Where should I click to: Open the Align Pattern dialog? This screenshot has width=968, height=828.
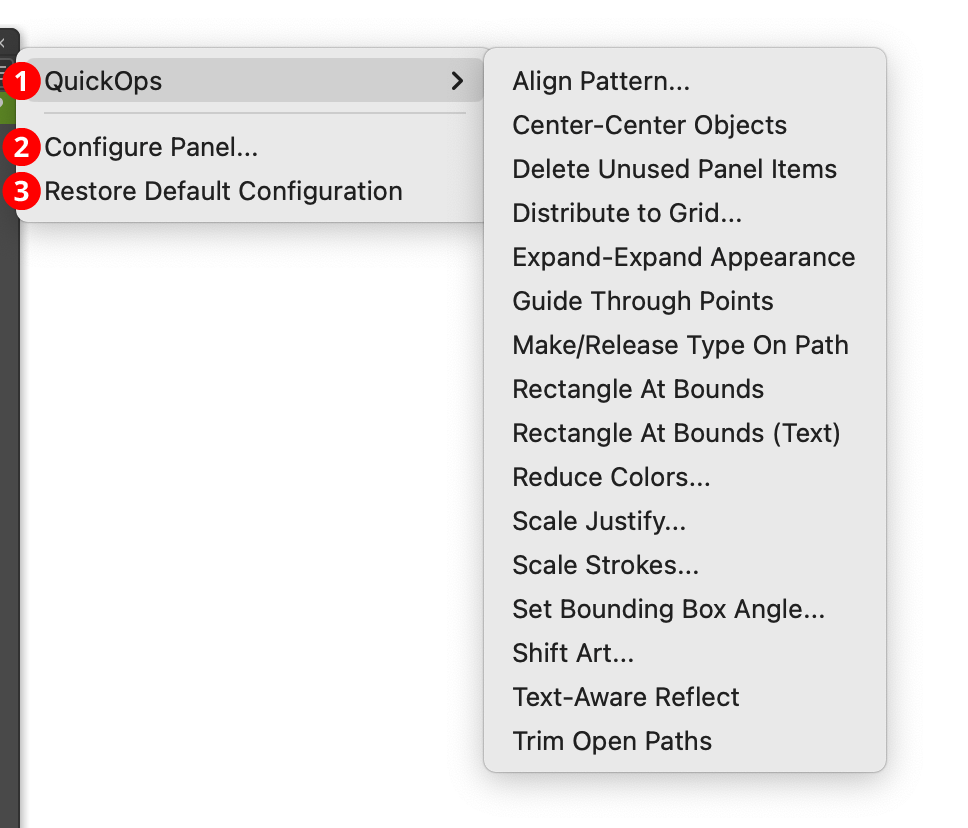pos(599,81)
